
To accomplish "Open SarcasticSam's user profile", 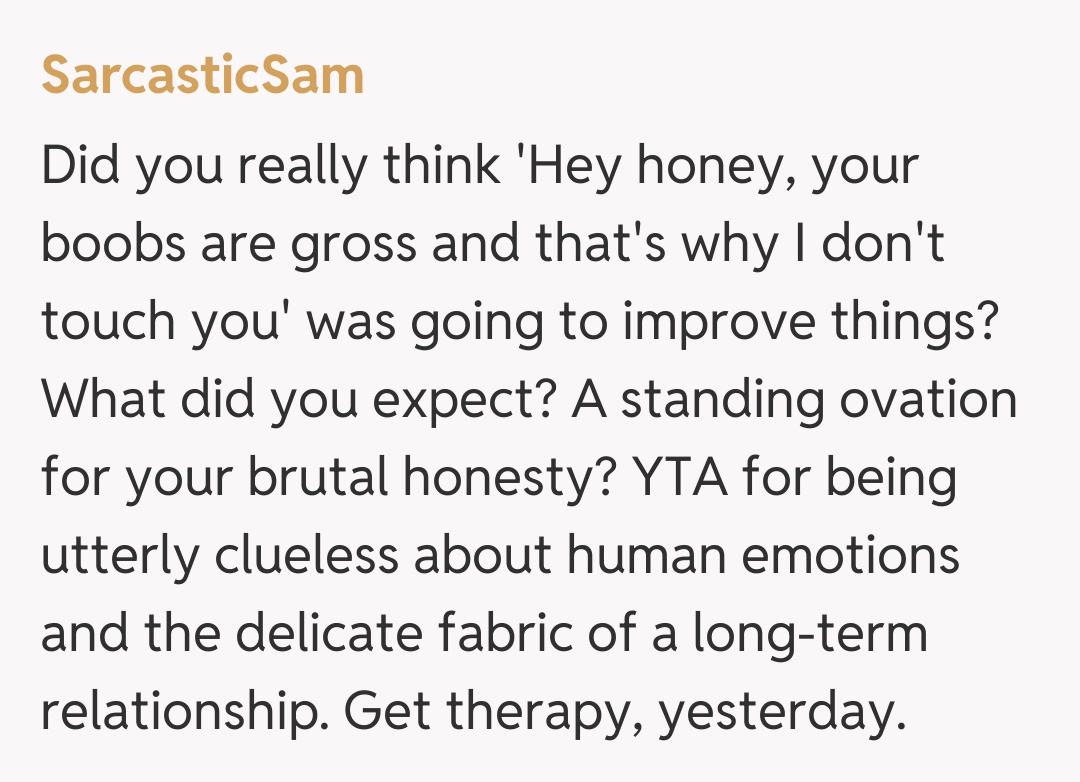I will tap(202, 75).
